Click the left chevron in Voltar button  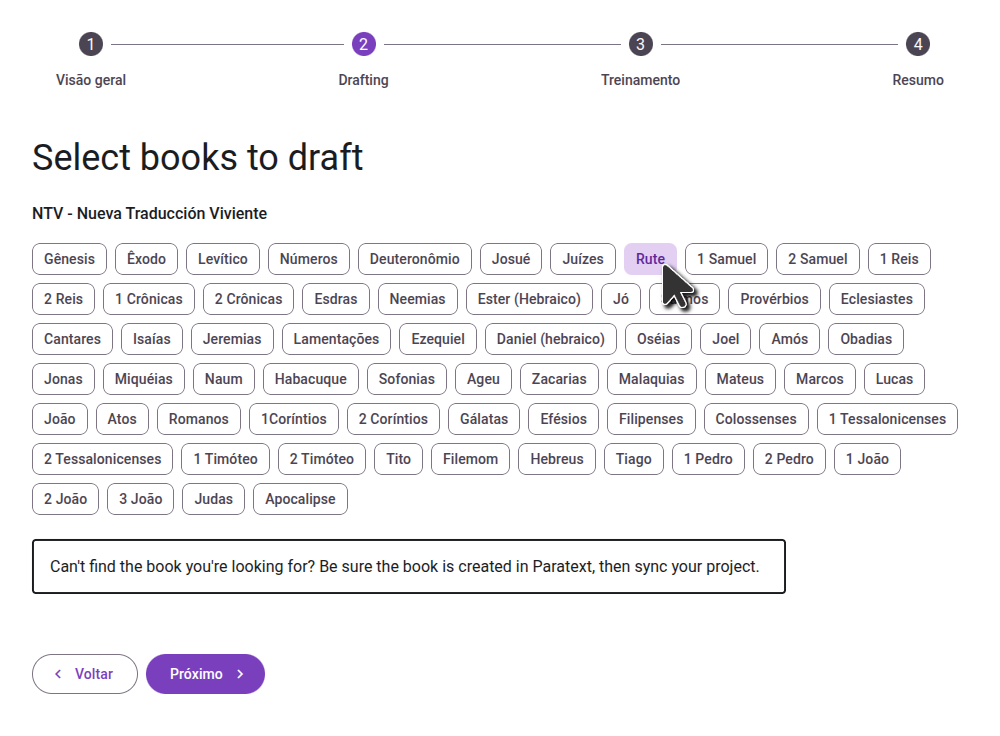point(59,673)
